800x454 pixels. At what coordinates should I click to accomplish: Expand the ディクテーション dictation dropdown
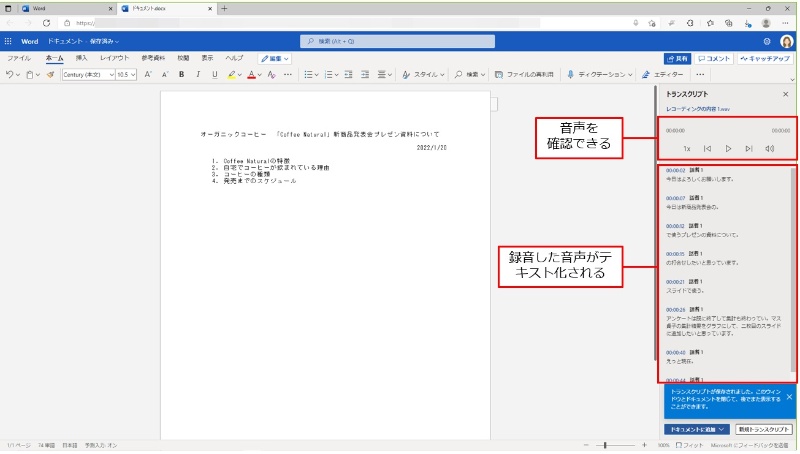point(598,74)
